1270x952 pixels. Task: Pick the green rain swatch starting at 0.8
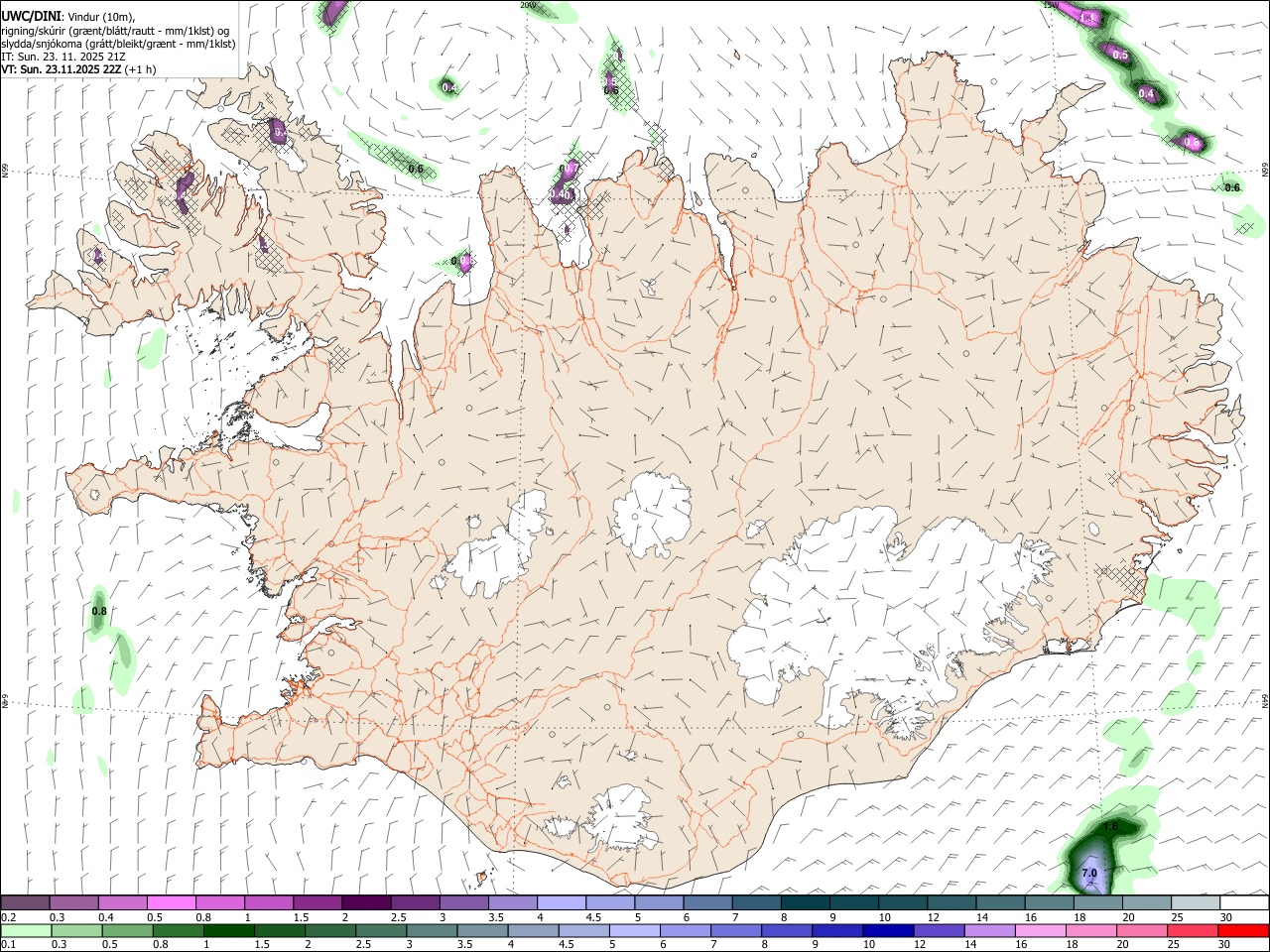[x=179, y=930]
